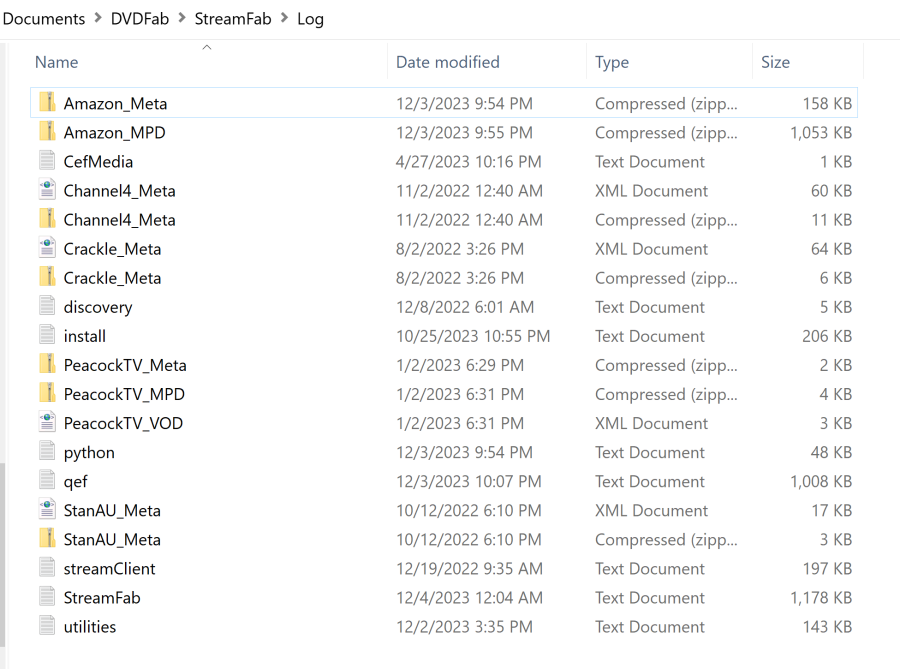Expand breadcrumb chevron after Documents
The width and height of the screenshot is (900, 669).
(x=98, y=18)
